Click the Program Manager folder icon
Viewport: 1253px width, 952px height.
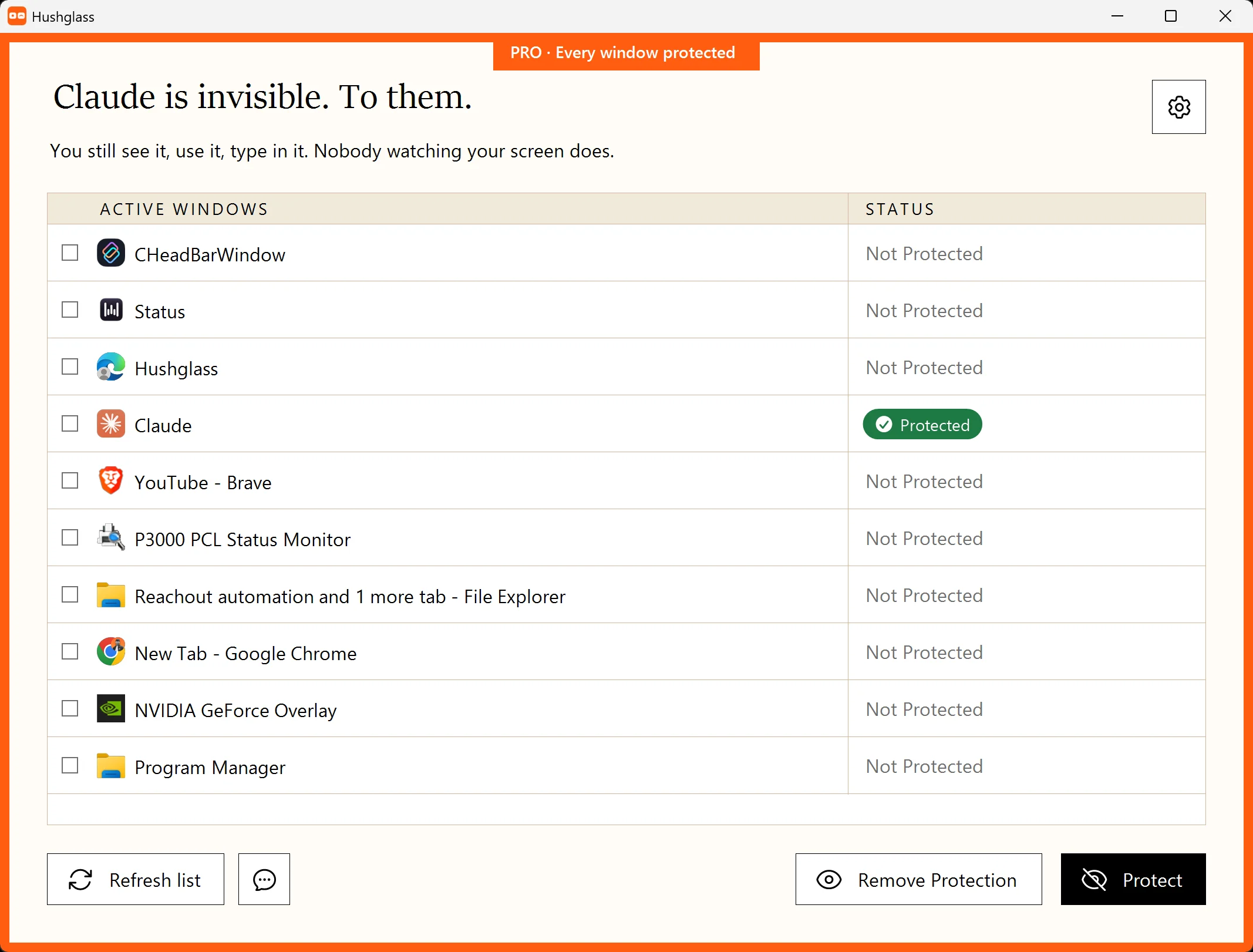pyautogui.click(x=111, y=766)
